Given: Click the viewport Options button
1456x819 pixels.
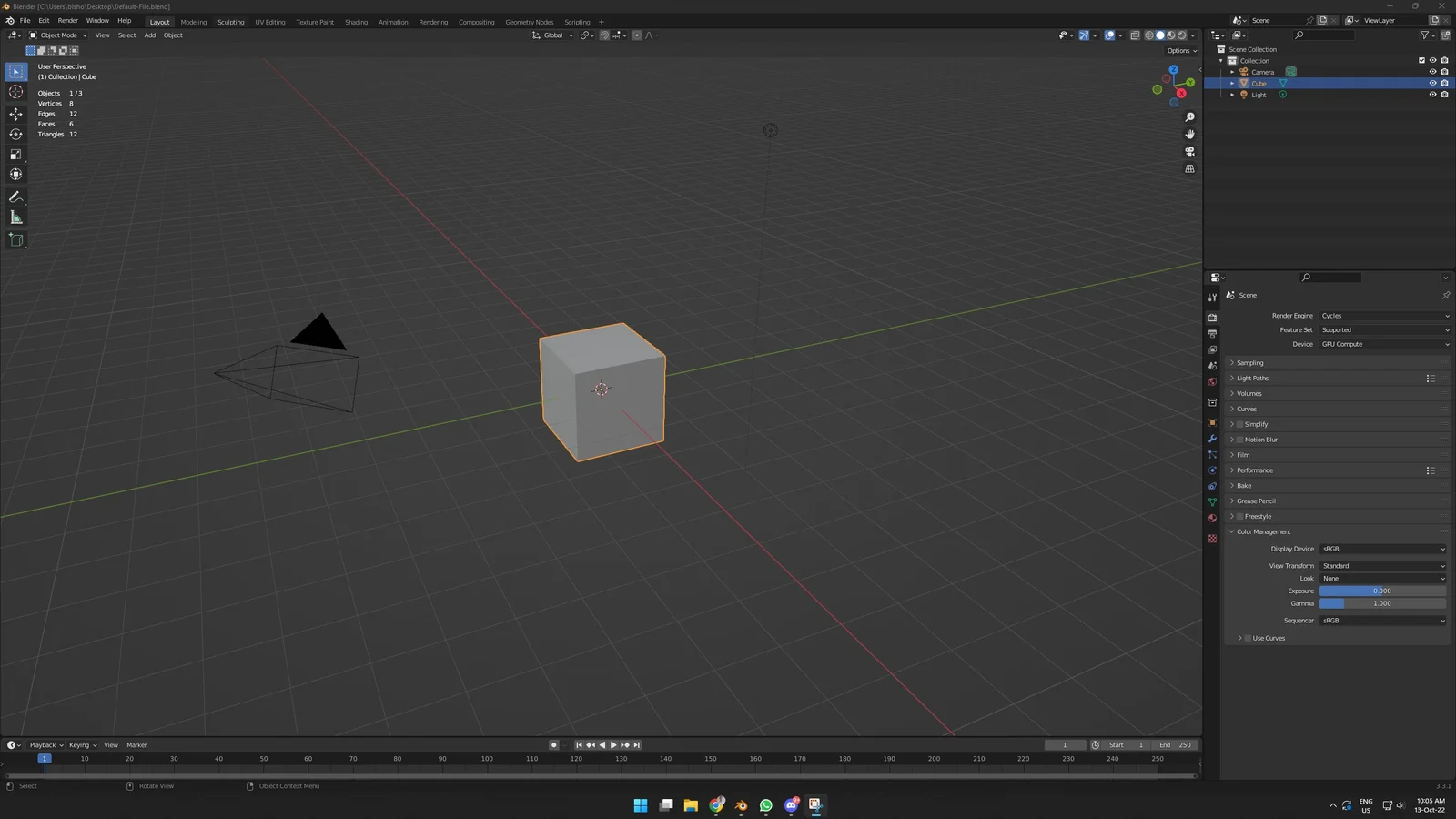Looking at the screenshot, I should (1181, 51).
